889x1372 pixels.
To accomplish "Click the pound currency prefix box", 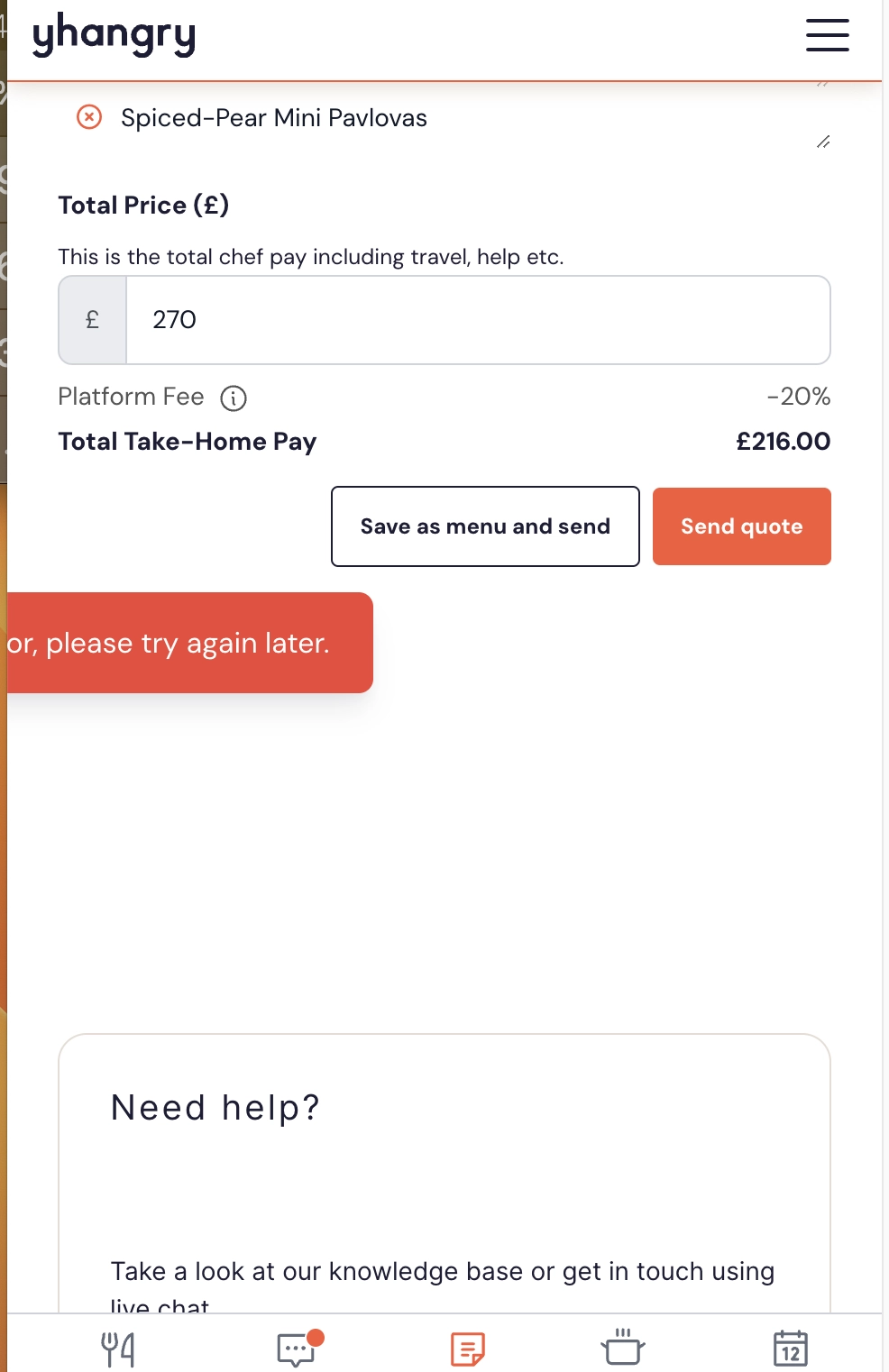I will pos(93,320).
